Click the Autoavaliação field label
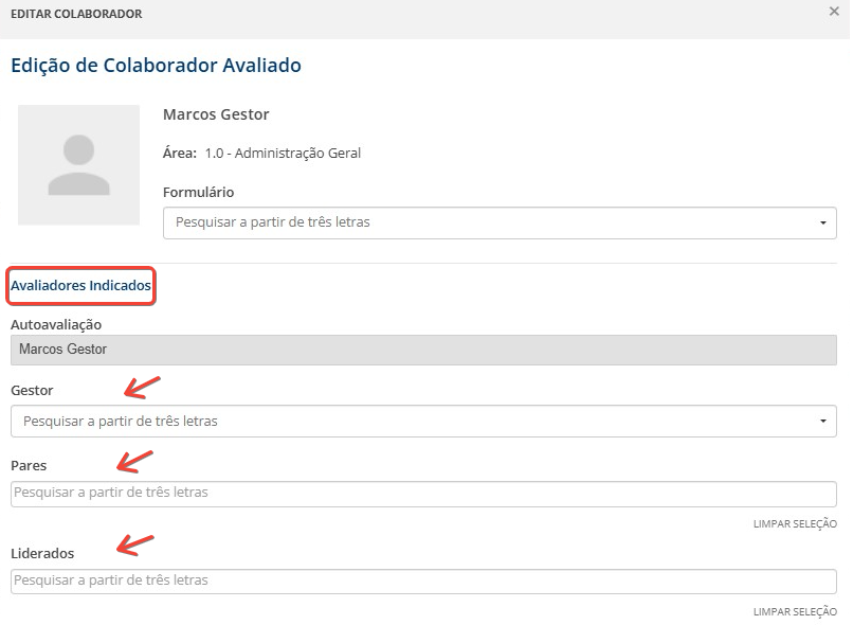Image resolution: width=850 pixels, height=625 pixels. [x=58, y=324]
